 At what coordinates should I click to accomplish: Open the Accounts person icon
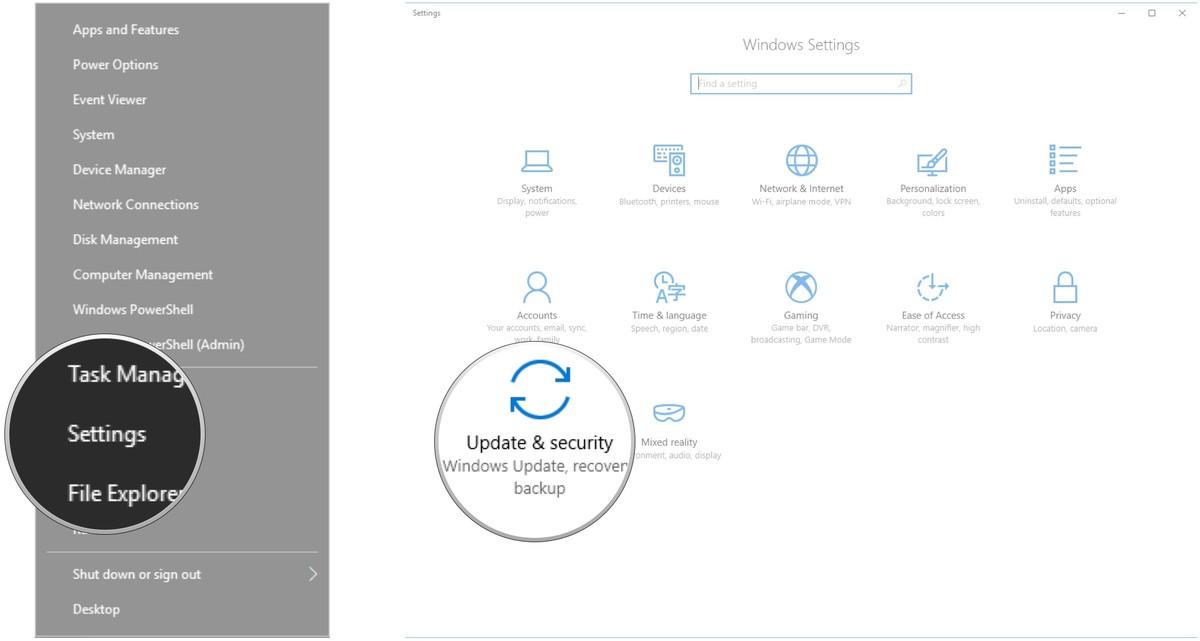(x=537, y=287)
